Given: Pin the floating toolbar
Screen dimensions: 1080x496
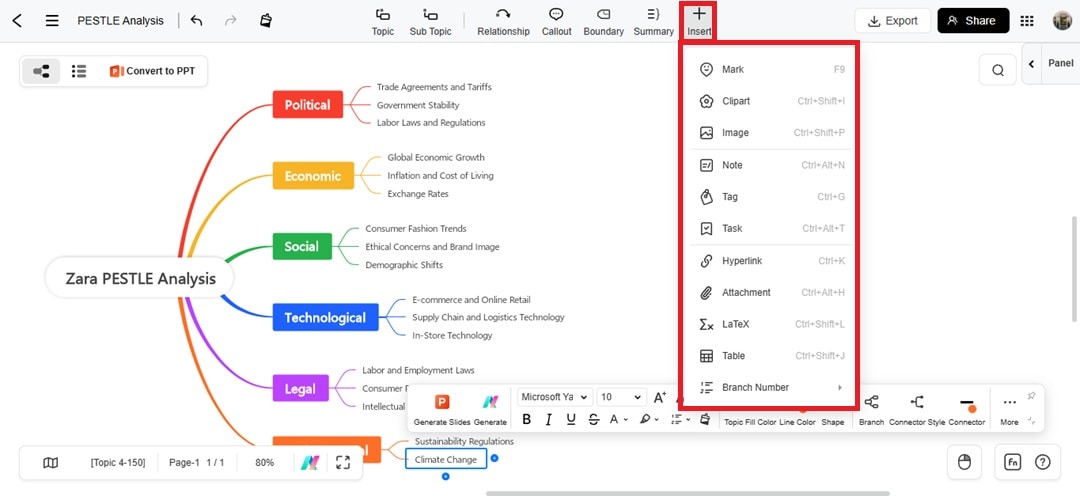Looking at the screenshot, I should 1031,396.
